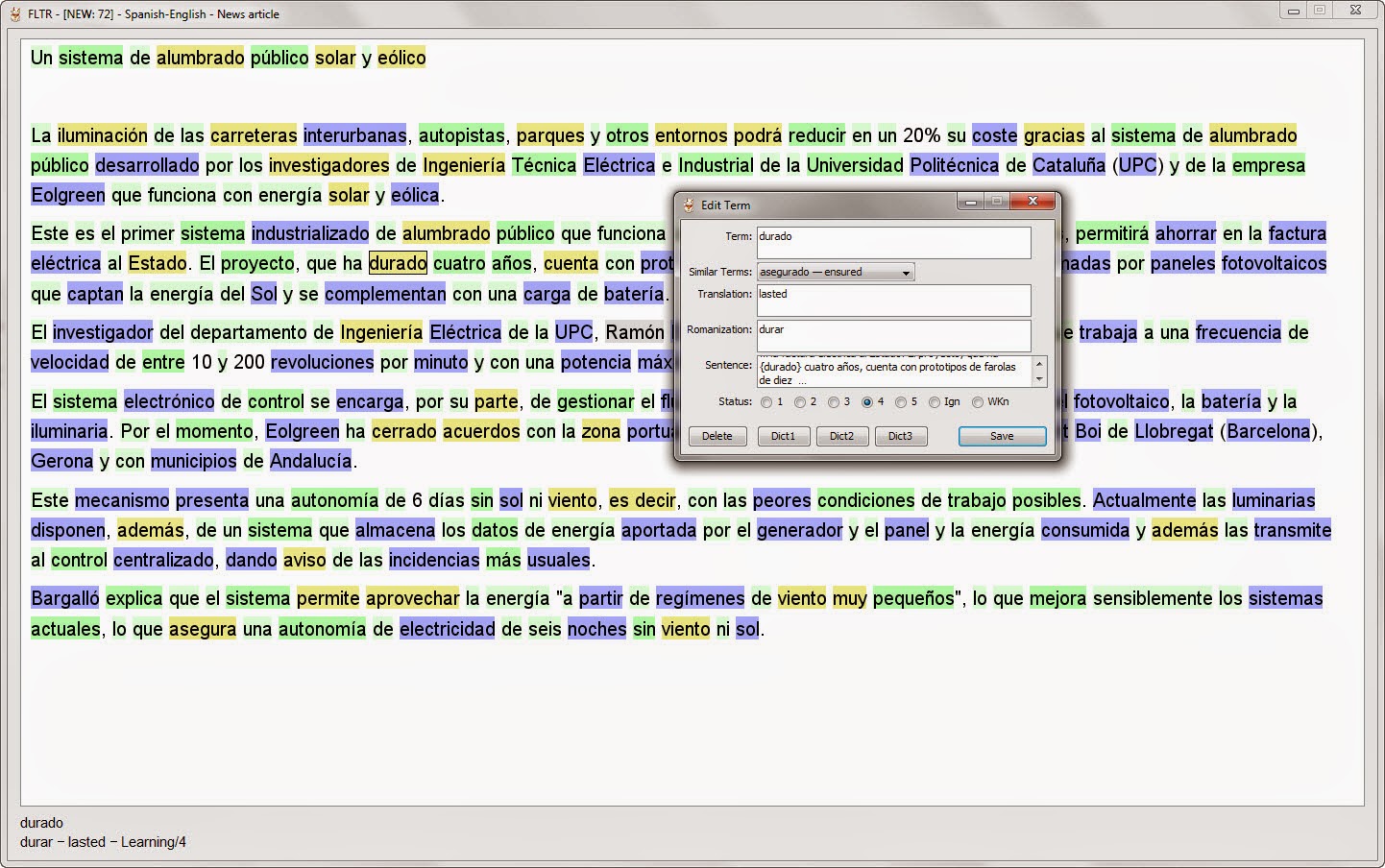Set status to Ign (ignored)
This screenshot has height=868, width=1385.
pyautogui.click(x=935, y=402)
